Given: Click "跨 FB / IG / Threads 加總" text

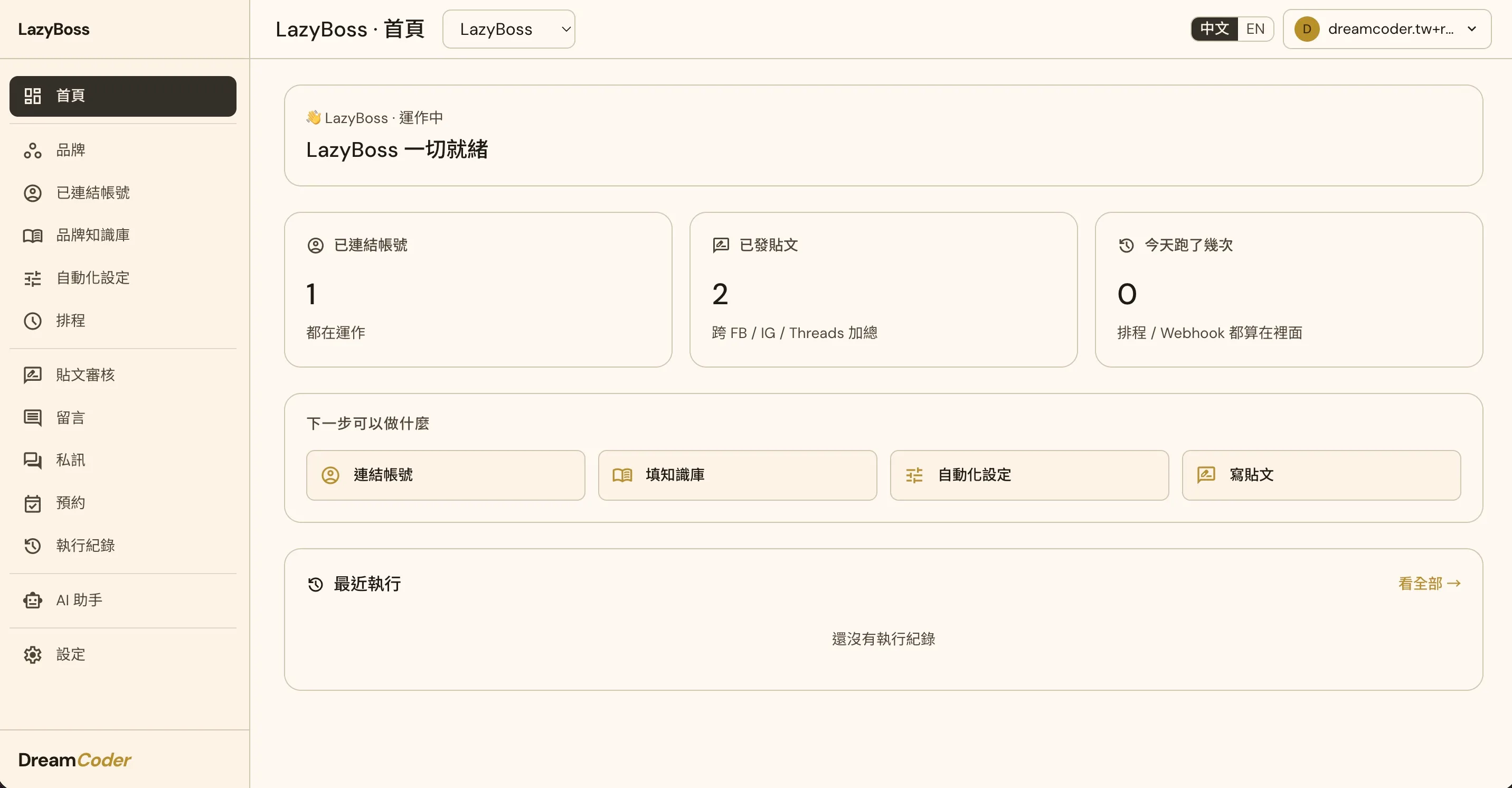Looking at the screenshot, I should click(794, 333).
